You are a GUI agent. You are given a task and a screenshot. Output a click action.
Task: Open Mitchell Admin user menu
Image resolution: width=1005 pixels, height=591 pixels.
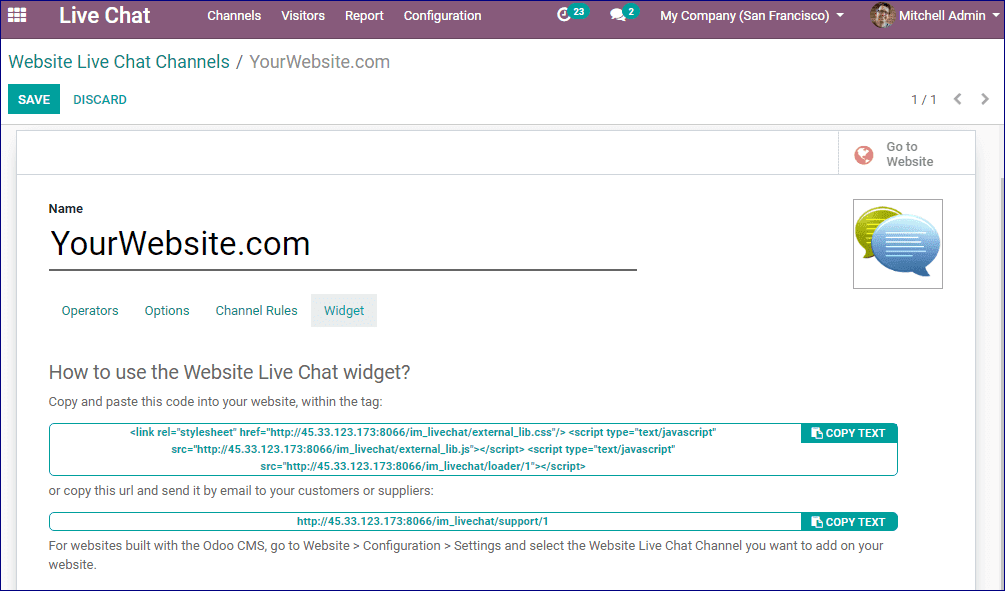pyautogui.click(x=934, y=15)
